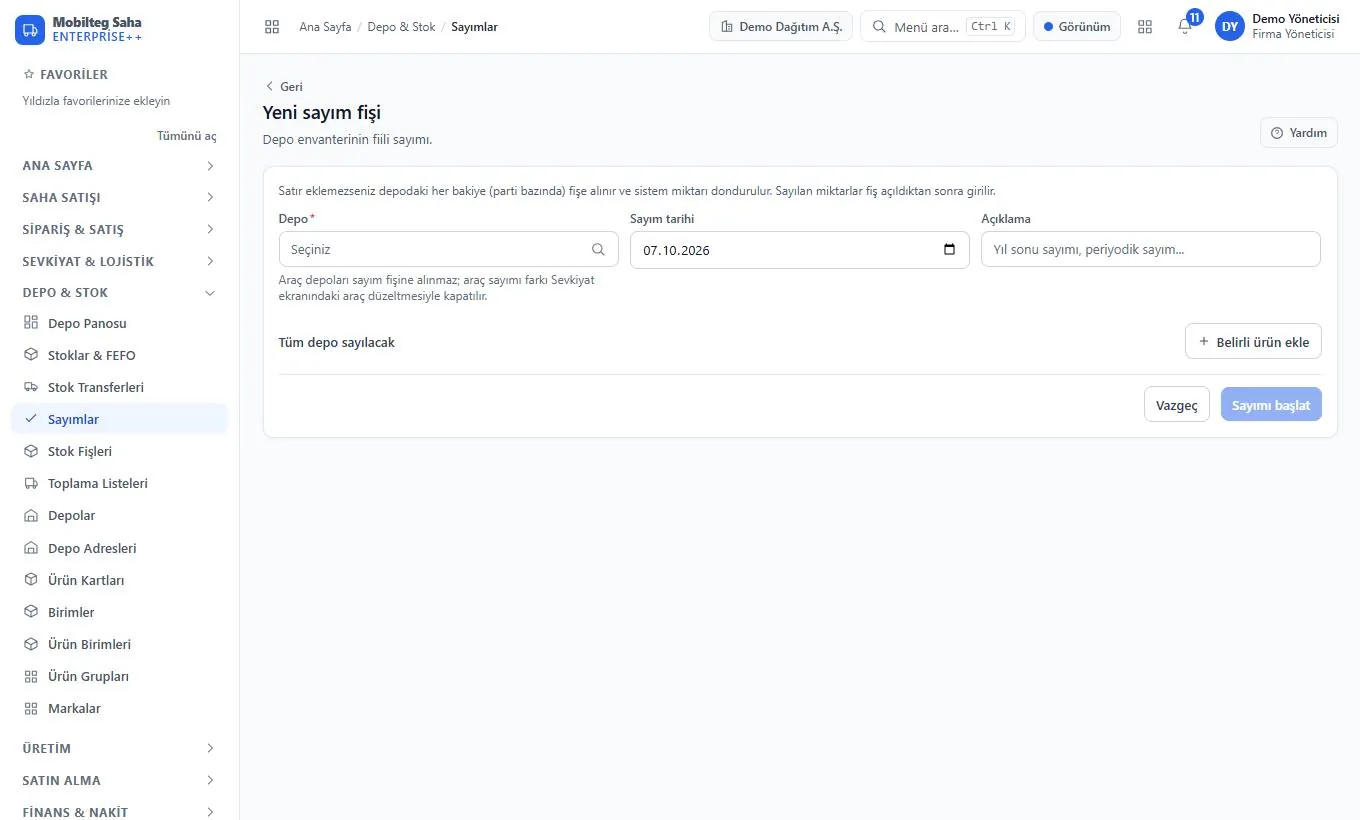Screen dimensions: 1360x820
Task: Click the Vazgeç button
Action: coord(1177,405)
